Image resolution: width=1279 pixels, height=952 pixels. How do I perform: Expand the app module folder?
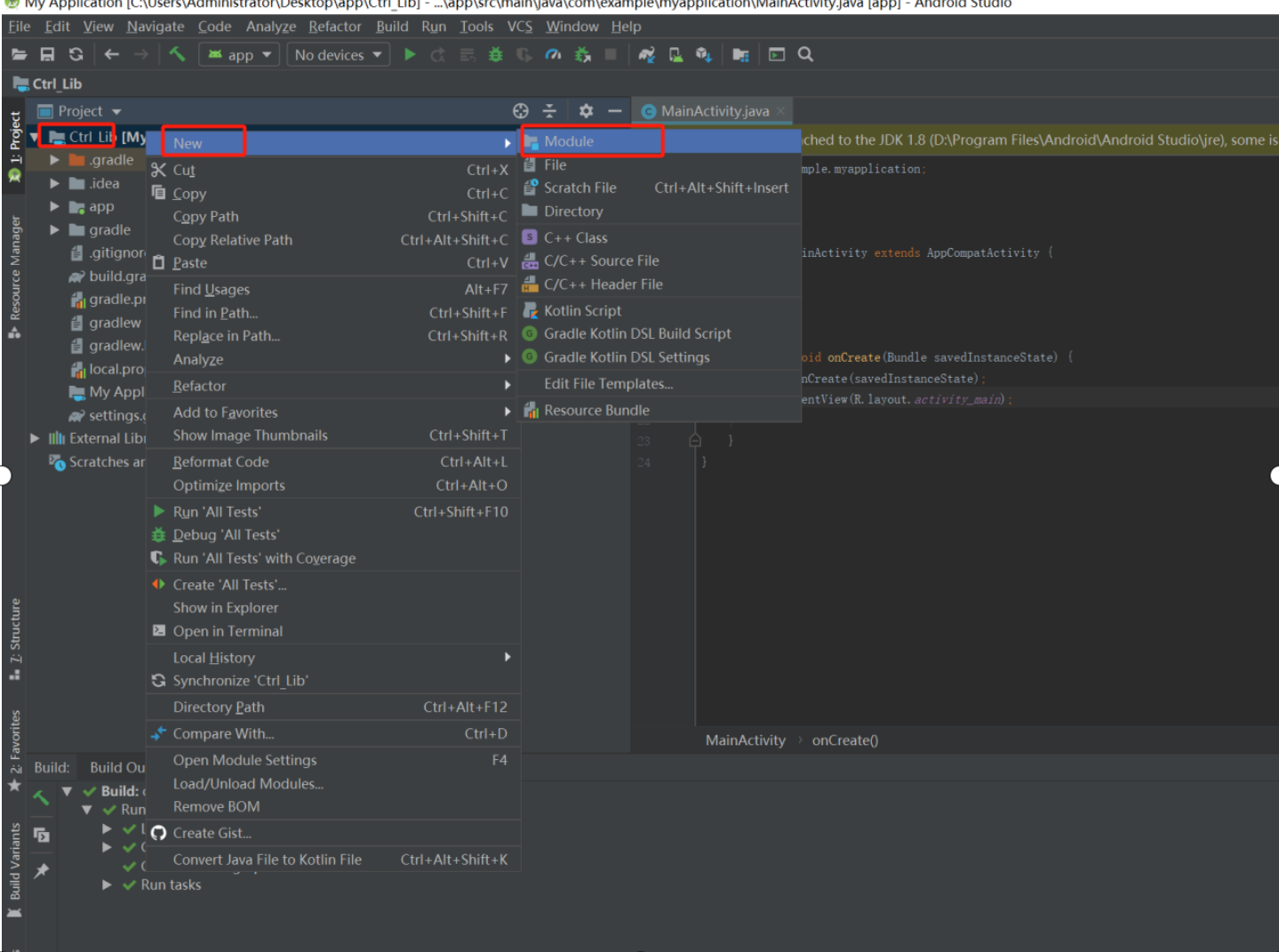(x=54, y=206)
